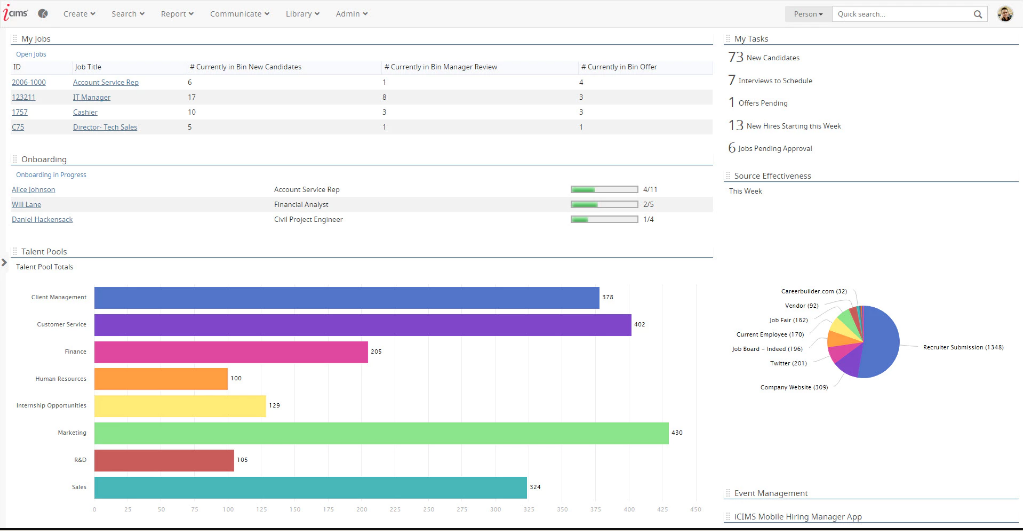Click the magnifying glass search icon

(978, 14)
